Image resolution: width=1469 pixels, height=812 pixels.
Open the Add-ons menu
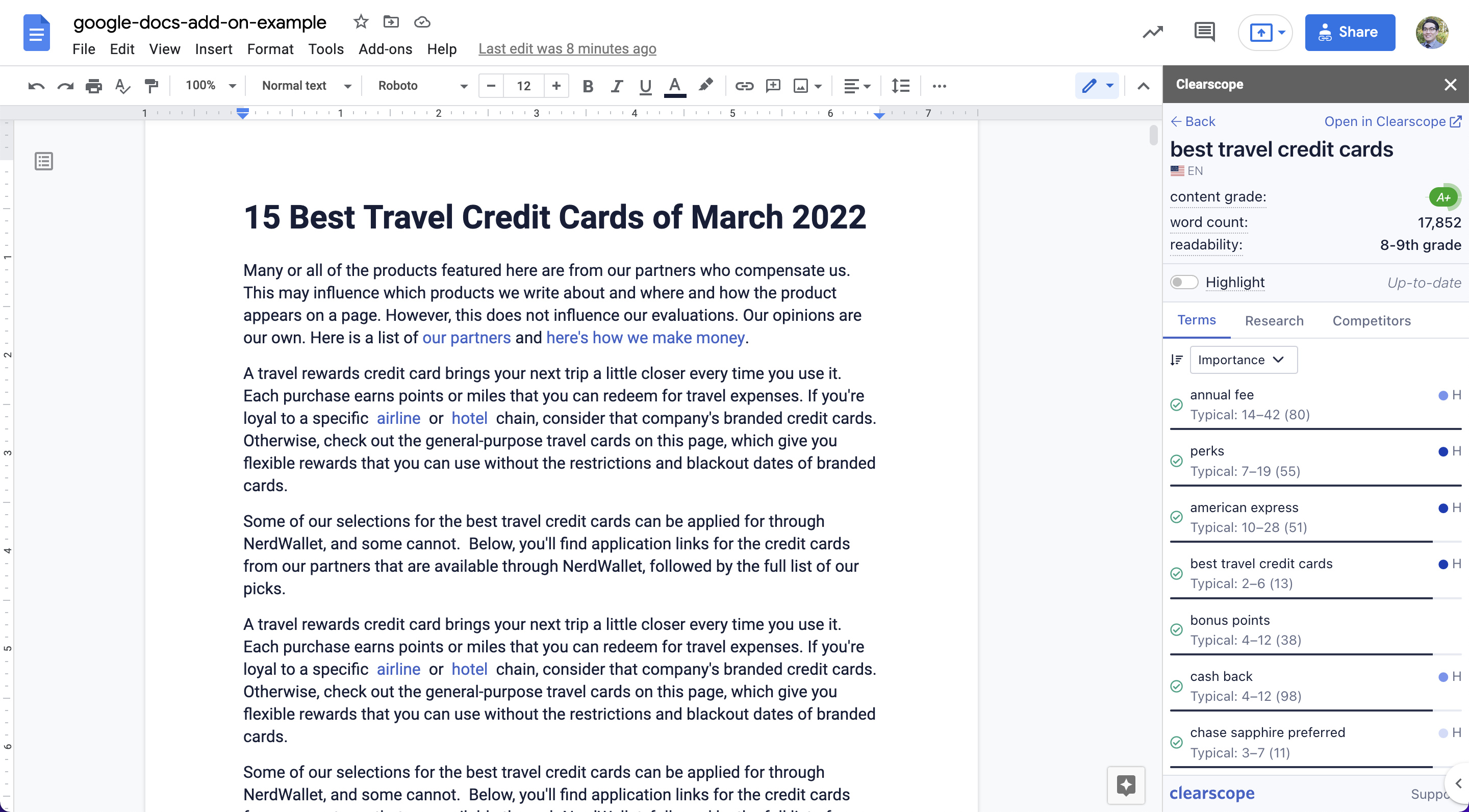tap(385, 47)
